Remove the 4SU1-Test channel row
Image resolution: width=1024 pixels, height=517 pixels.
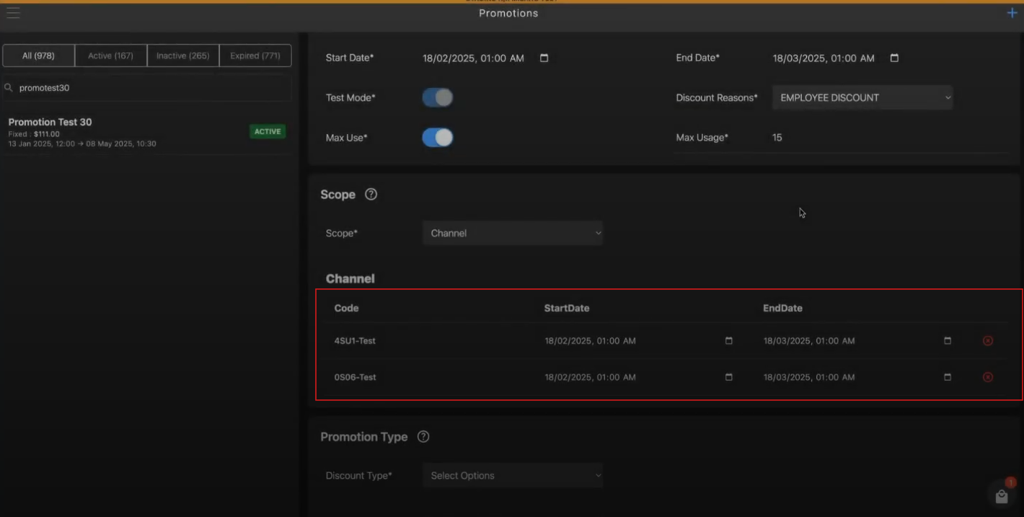pos(988,341)
